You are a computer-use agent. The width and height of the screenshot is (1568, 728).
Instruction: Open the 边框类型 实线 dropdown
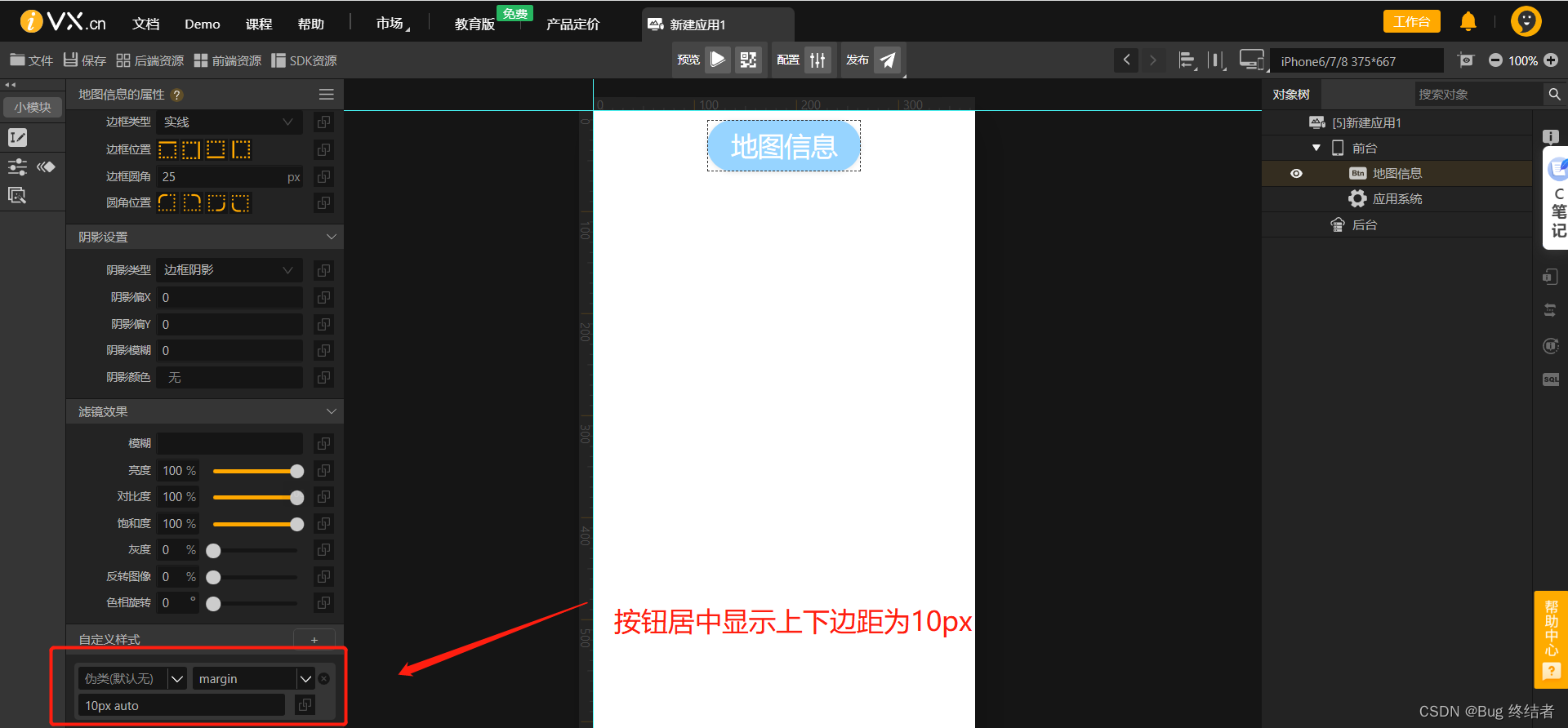[x=229, y=122]
